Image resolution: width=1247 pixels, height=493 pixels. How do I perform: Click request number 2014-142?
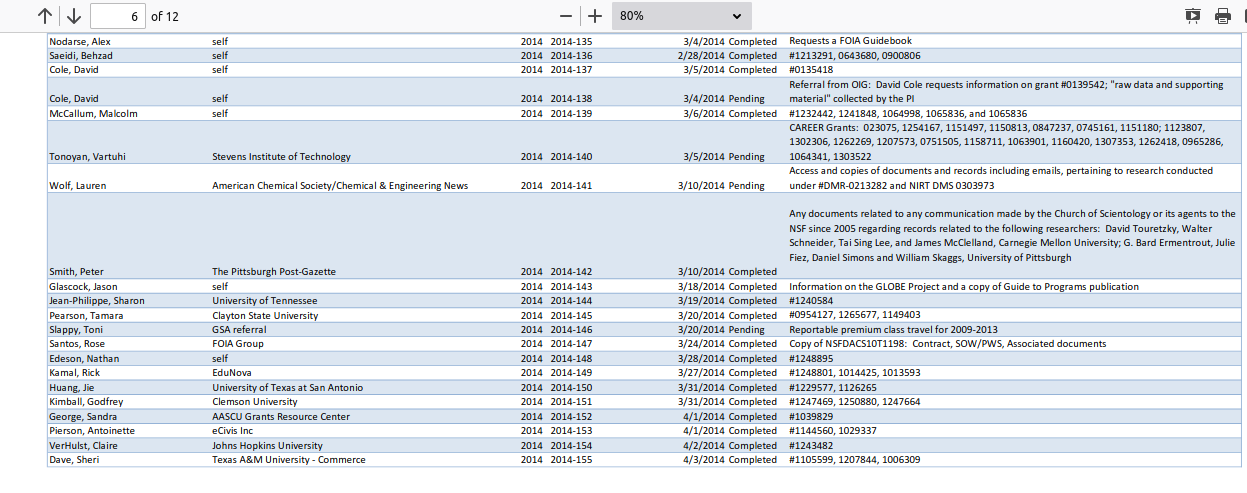click(571, 272)
